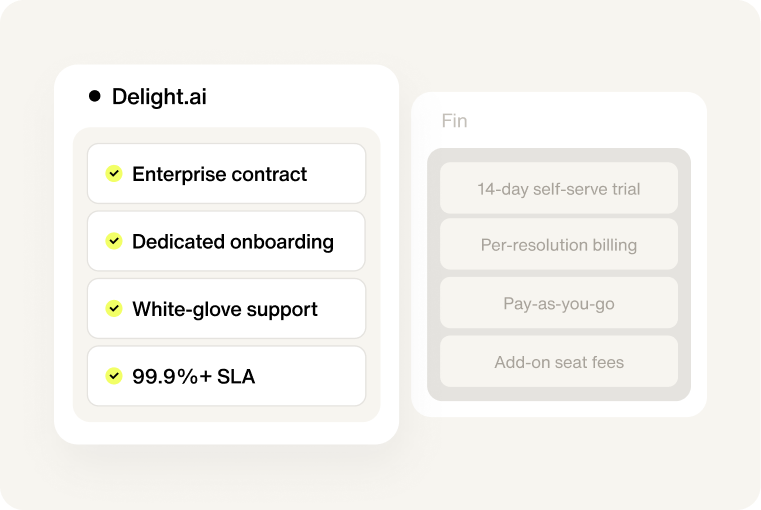Click the Dedicated onboarding yellow check icon
Screen dimensions: 761x510
pyautogui.click(x=114, y=241)
